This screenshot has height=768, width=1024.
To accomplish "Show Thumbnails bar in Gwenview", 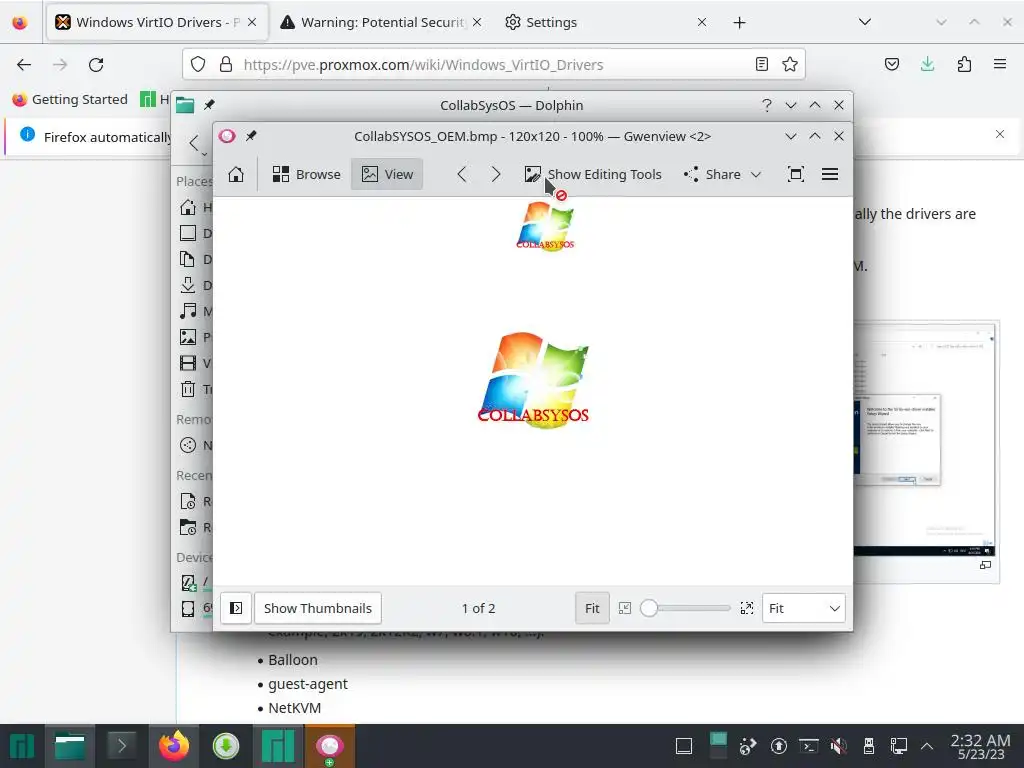I will (318, 608).
